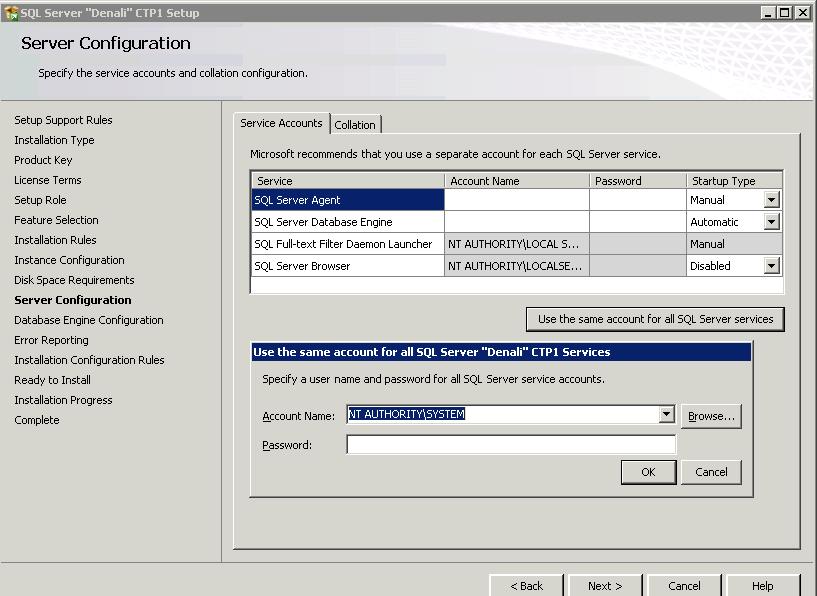This screenshot has width=817, height=596.
Task: Expand the Account Name combo box arrow
Action: [x=667, y=415]
